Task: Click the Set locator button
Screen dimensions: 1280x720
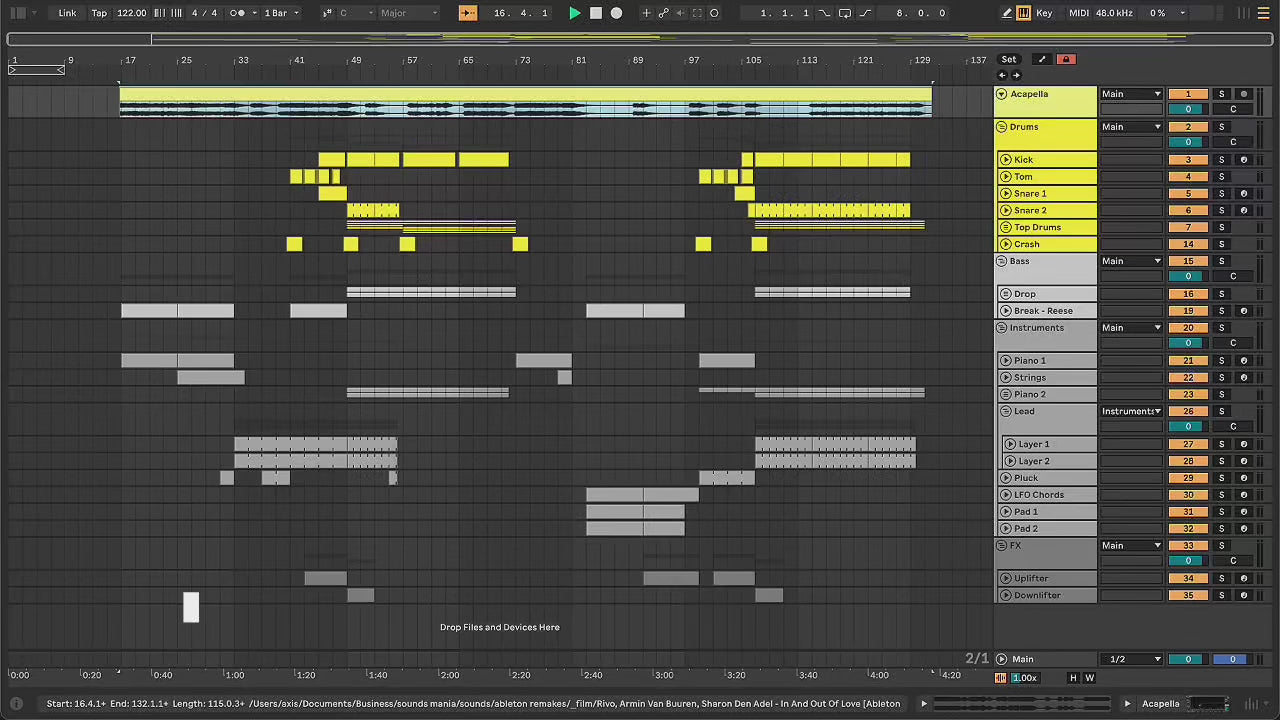Action: point(1009,59)
